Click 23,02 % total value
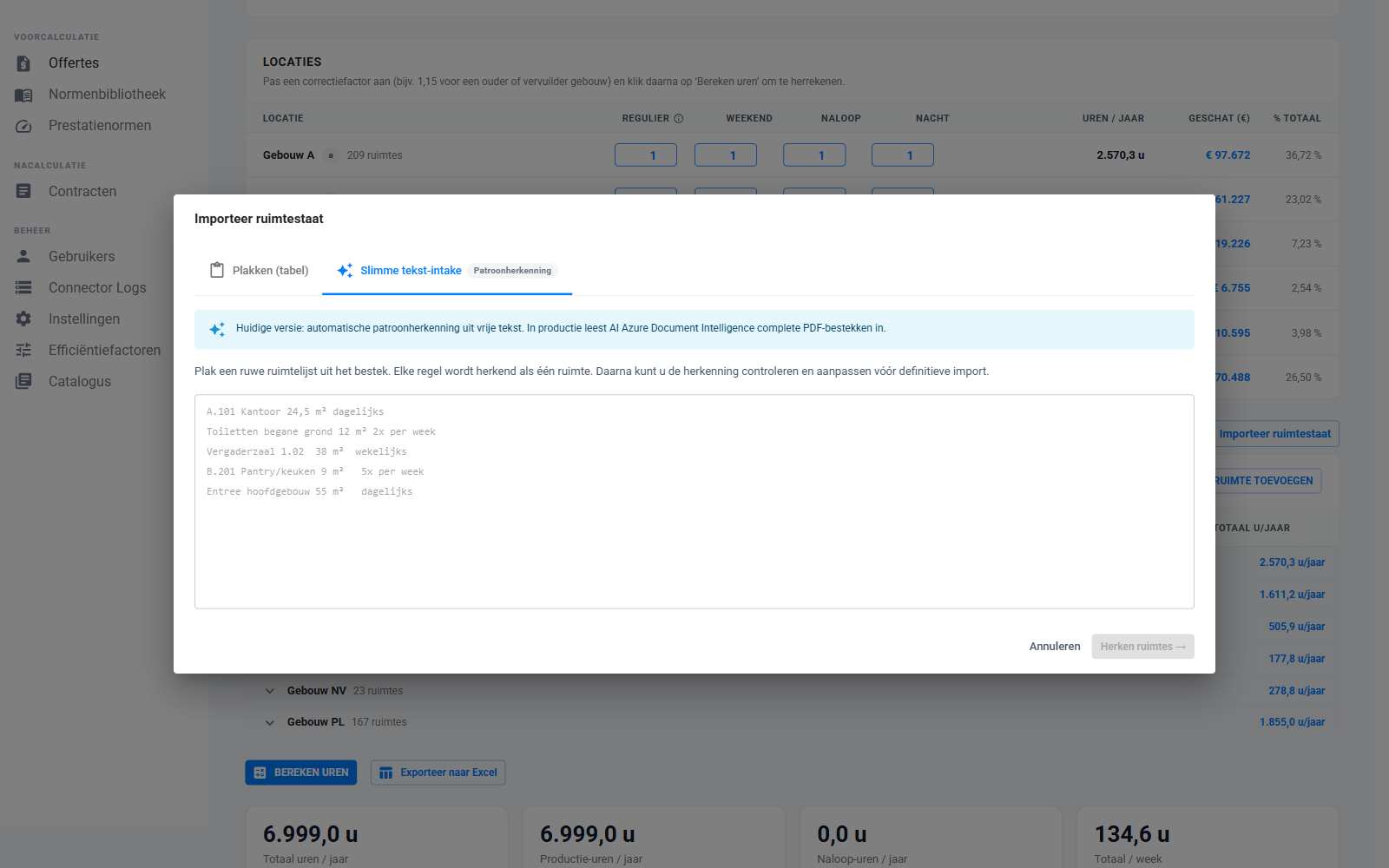 coord(1303,200)
